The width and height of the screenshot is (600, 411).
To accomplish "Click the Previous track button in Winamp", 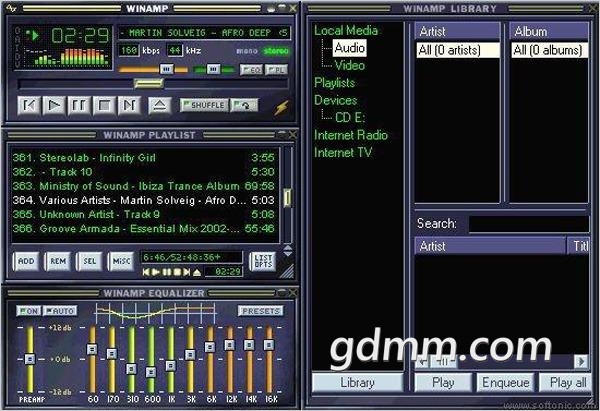I will [29, 105].
